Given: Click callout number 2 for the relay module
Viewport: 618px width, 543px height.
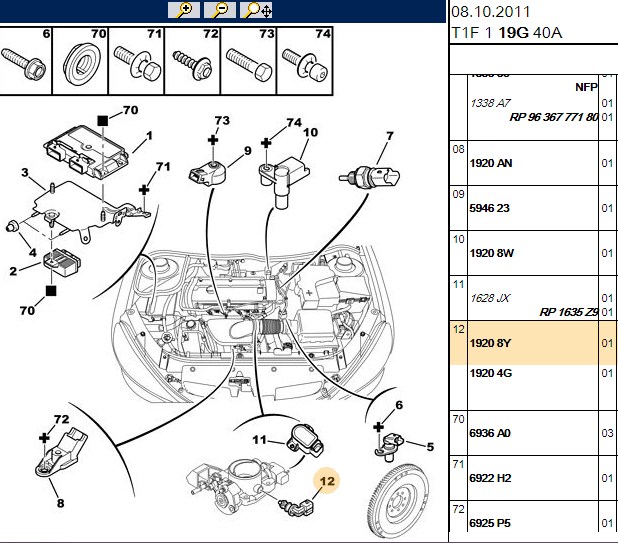Looking at the screenshot, I should (x=13, y=271).
